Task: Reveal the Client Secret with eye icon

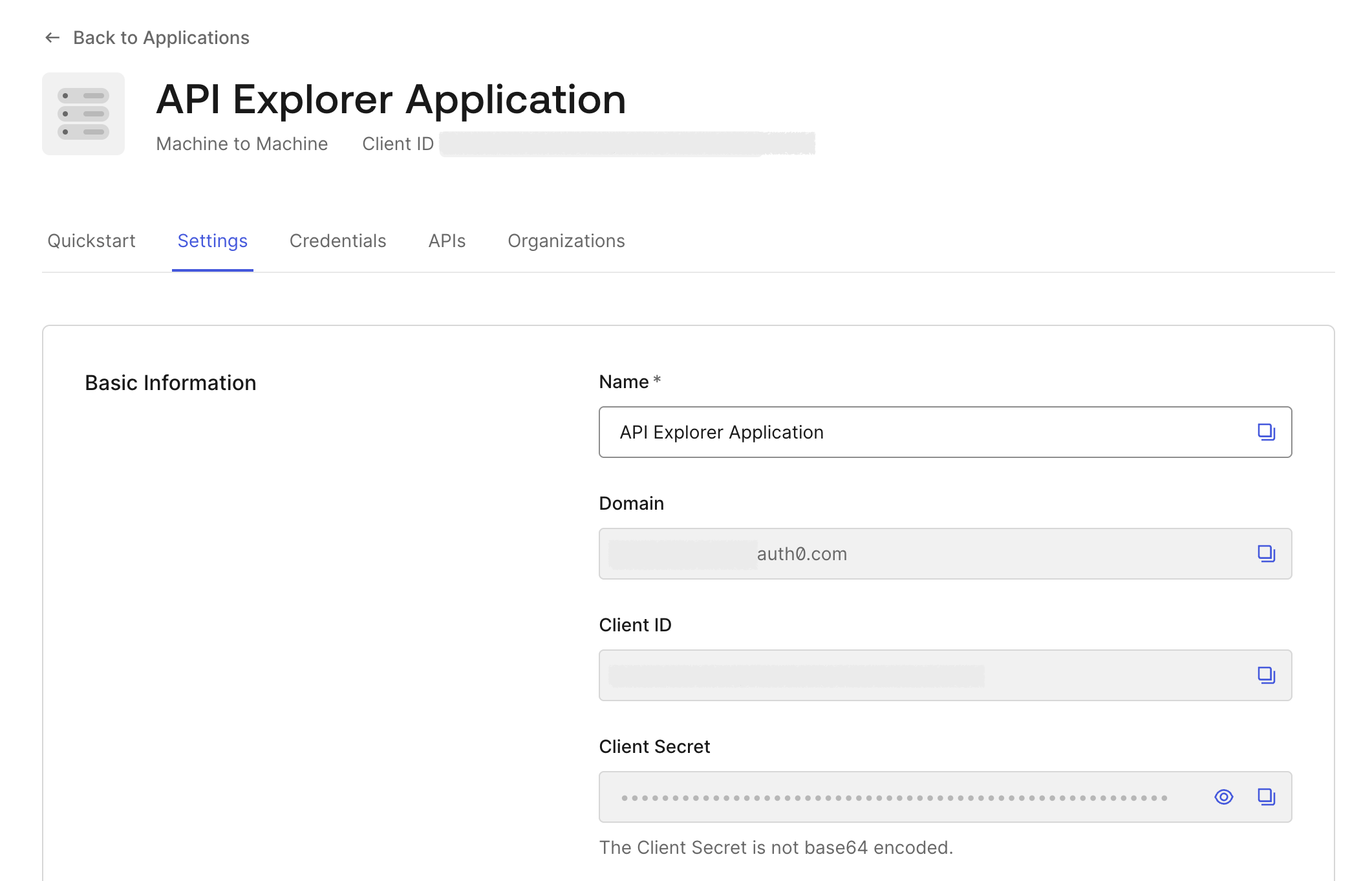Action: (x=1224, y=797)
